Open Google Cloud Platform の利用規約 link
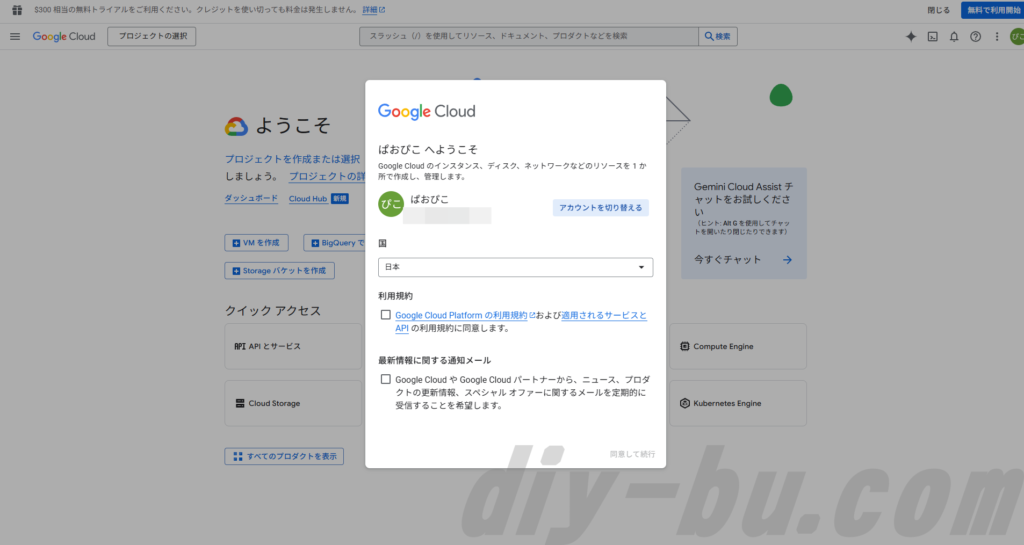This screenshot has height=545, width=1024. [x=461, y=315]
